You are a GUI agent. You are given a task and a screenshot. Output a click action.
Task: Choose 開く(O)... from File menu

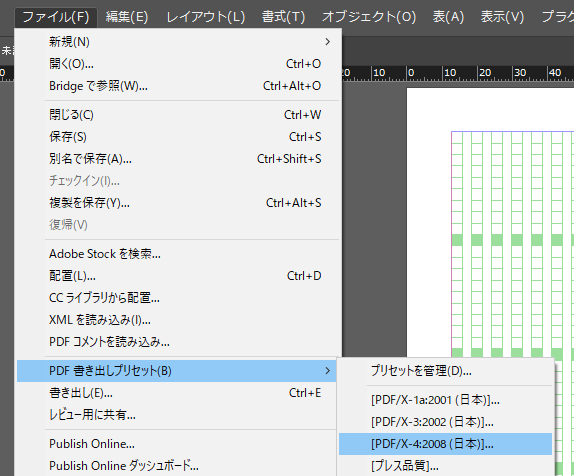click(177, 64)
